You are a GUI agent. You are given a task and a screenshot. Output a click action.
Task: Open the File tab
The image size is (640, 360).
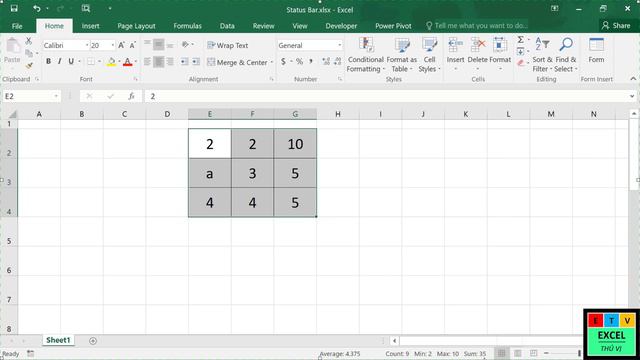(x=17, y=26)
